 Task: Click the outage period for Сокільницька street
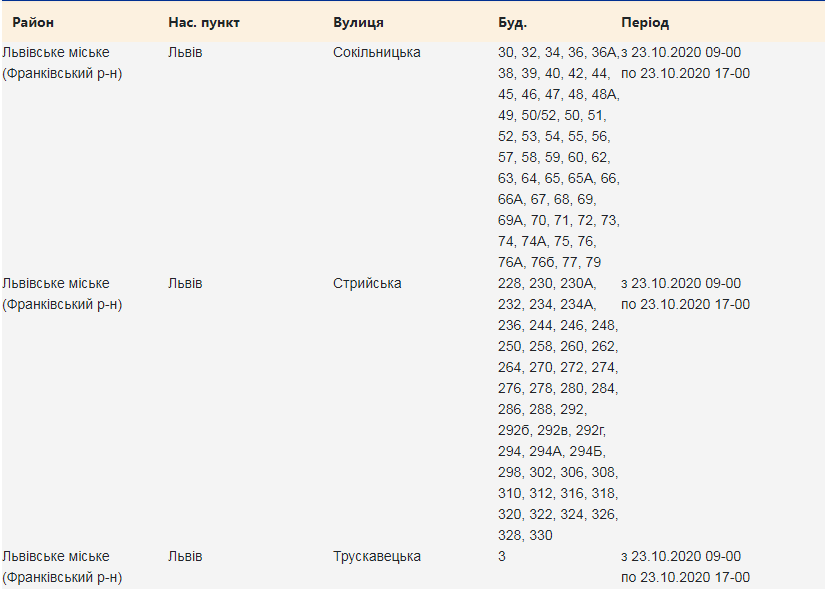click(685, 62)
